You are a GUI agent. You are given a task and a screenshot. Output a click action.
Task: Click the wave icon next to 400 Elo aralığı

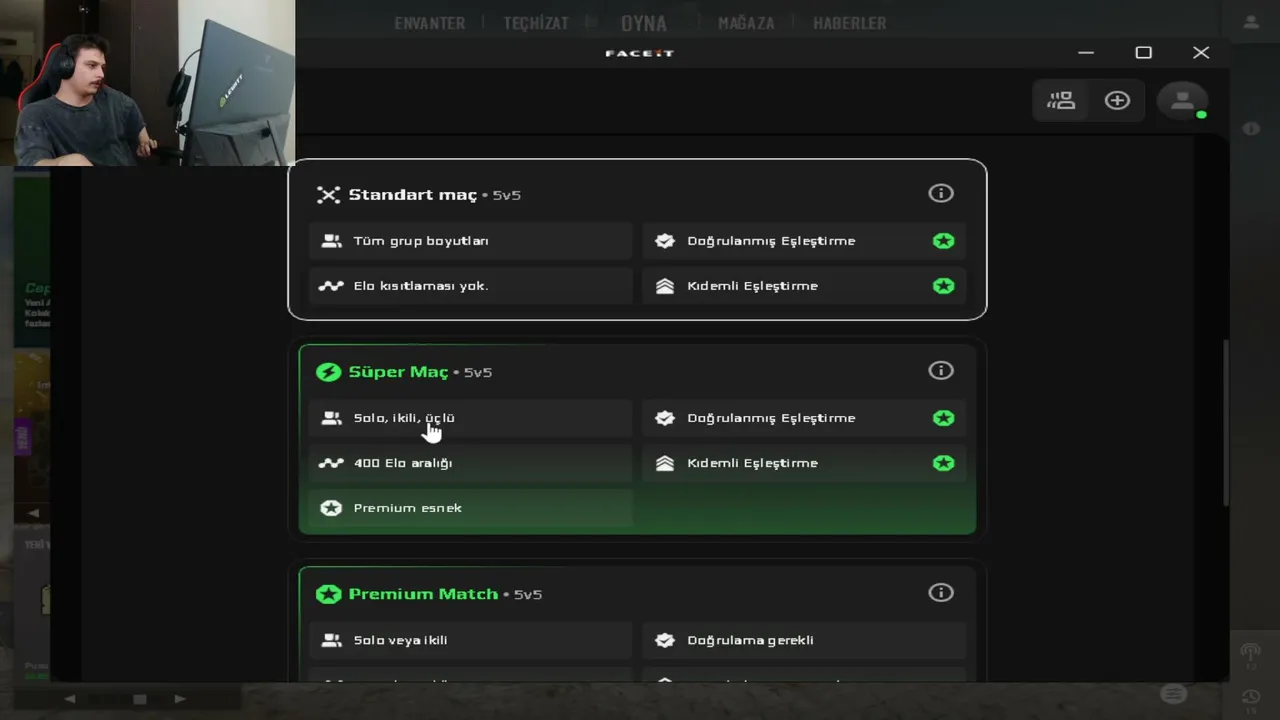(331, 463)
